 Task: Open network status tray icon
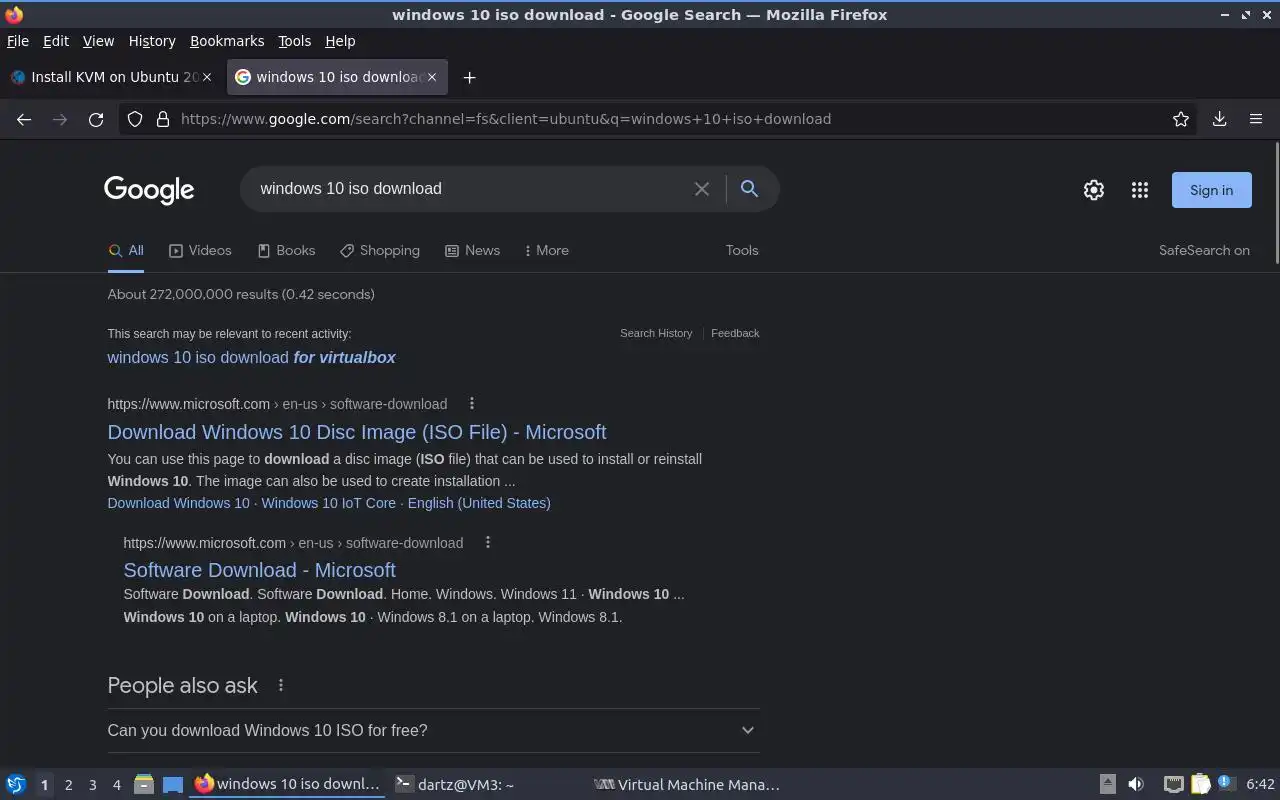tap(1174, 785)
